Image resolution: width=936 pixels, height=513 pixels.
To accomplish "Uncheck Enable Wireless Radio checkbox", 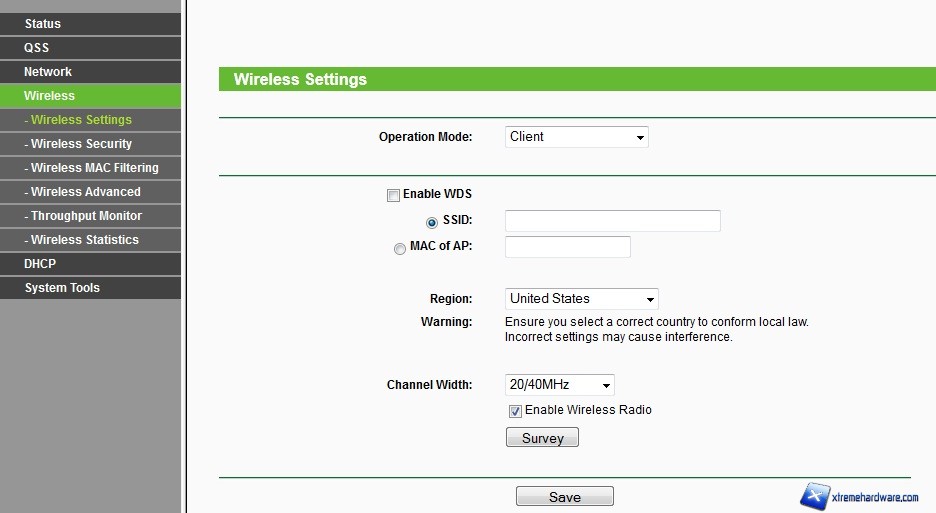I will [515, 411].
